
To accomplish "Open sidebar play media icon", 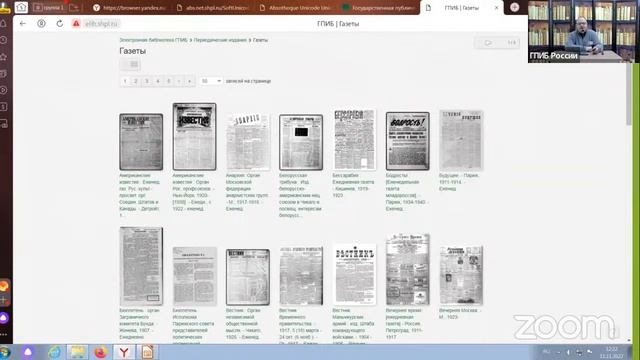I will 4,90.
